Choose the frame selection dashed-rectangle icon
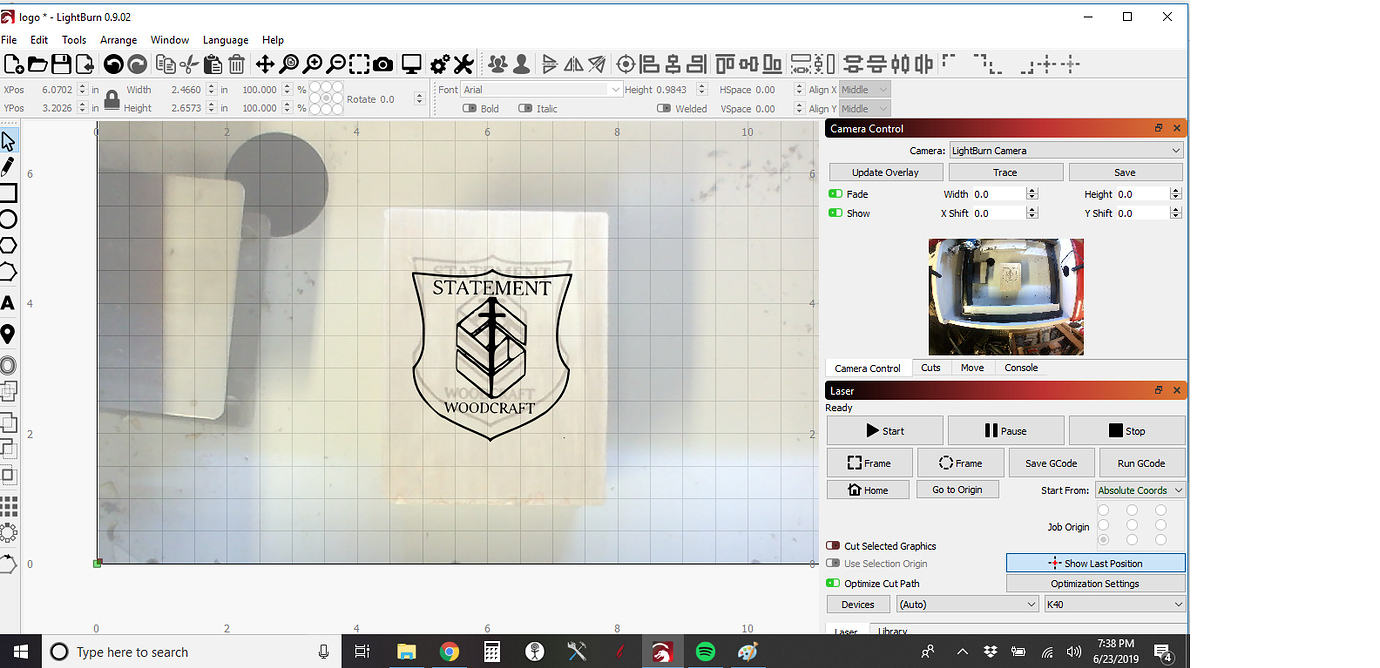This screenshot has width=1380, height=668. [360, 65]
